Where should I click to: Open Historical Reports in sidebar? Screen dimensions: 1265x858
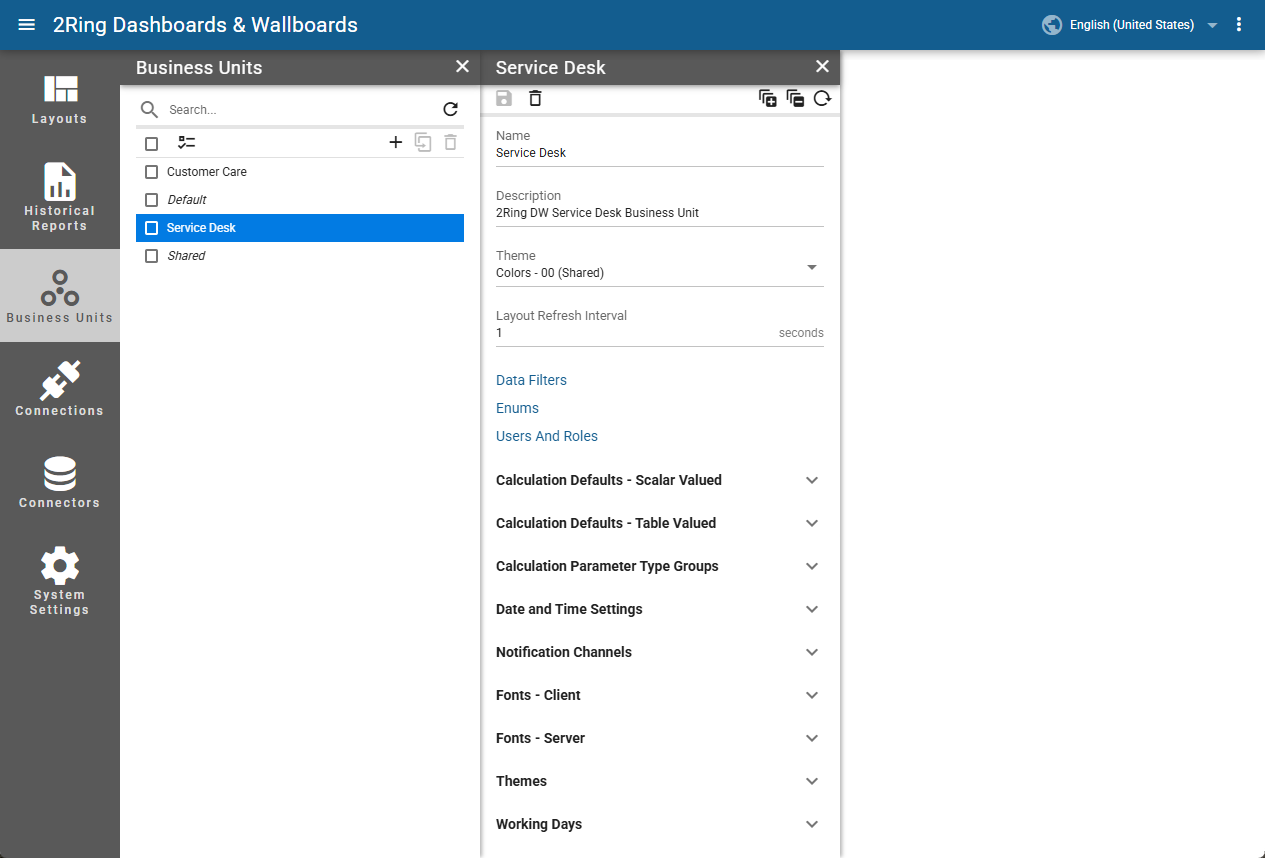(x=60, y=197)
